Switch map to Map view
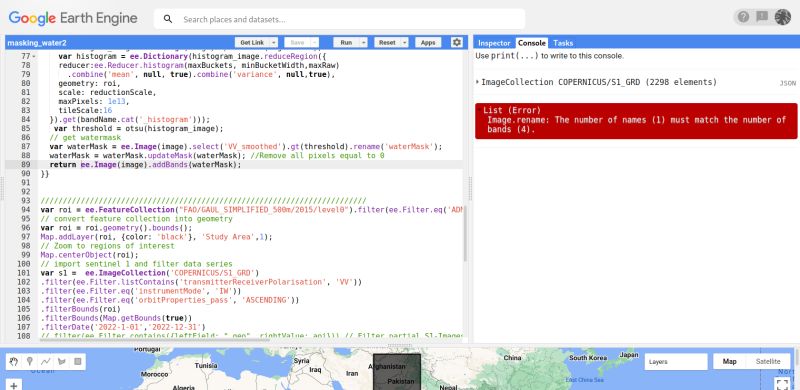 point(730,361)
